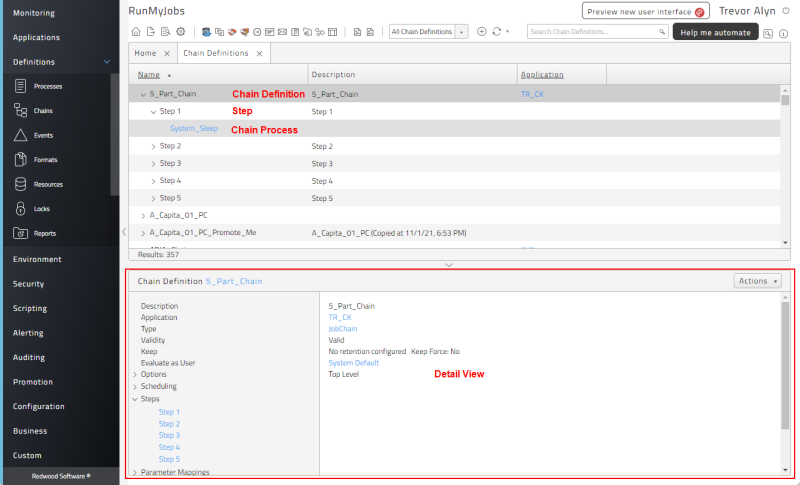Sort by the Name column header

(x=148, y=74)
